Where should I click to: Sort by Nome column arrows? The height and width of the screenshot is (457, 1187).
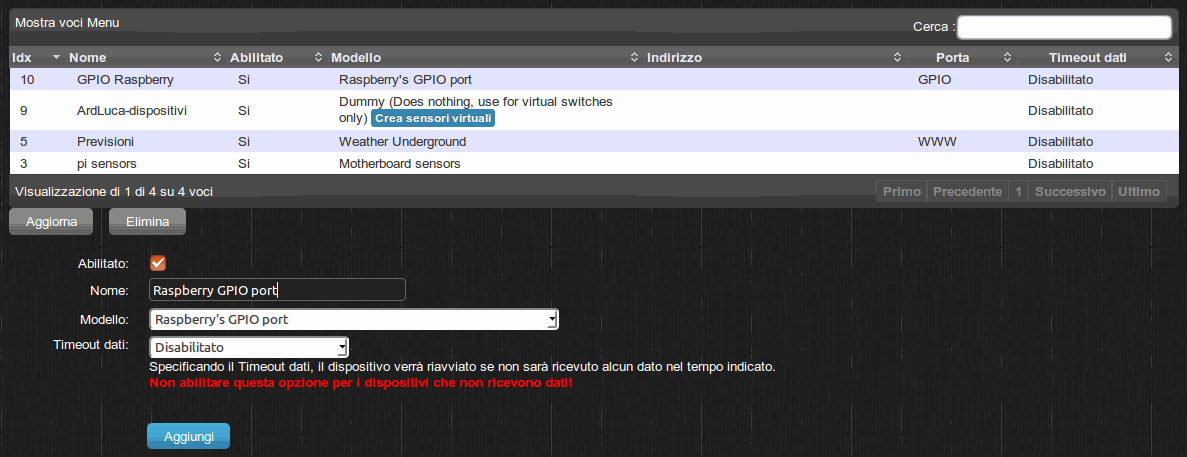pyautogui.click(x=217, y=58)
